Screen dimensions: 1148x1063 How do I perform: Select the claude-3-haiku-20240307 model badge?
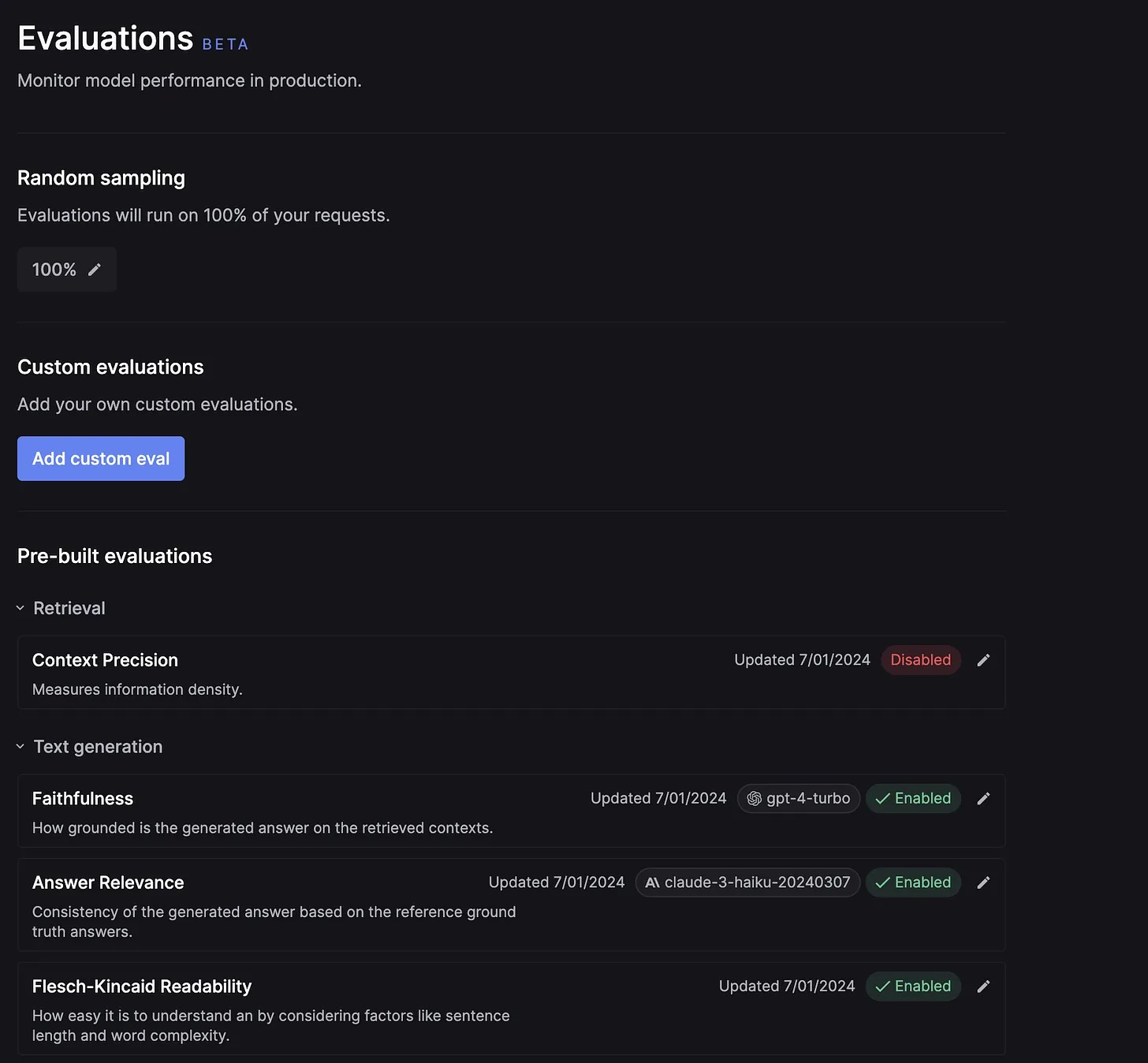pyautogui.click(x=747, y=882)
